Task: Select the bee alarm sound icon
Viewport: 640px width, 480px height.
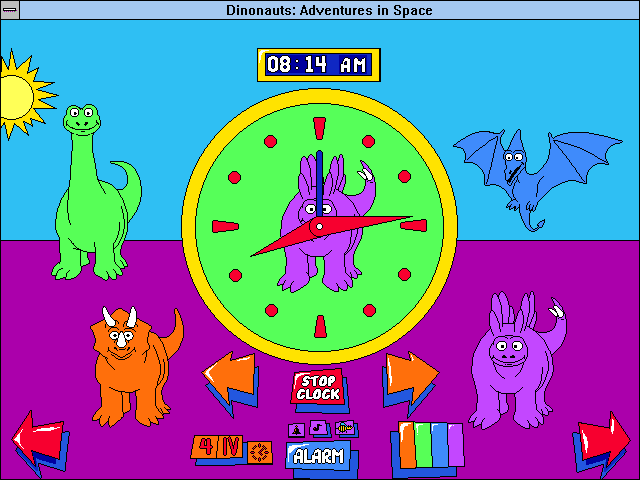Action: point(345,429)
